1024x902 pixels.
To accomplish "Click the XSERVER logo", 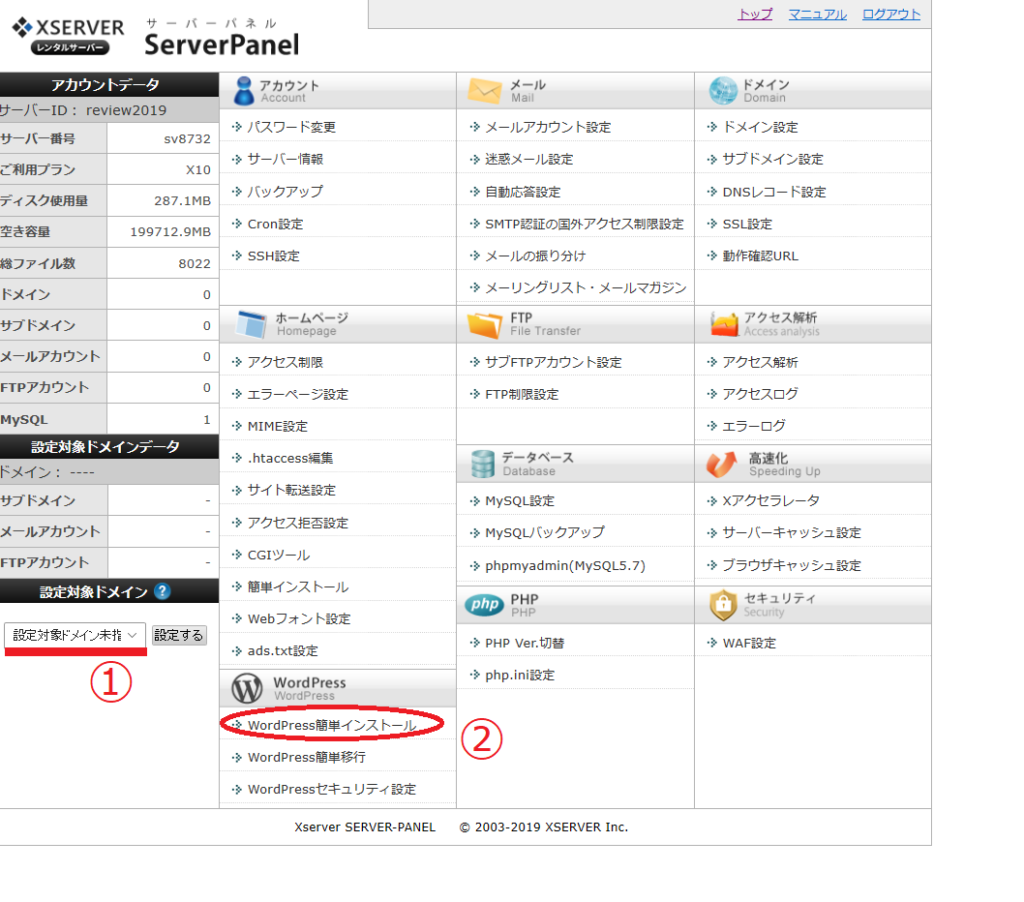I will point(68,35).
